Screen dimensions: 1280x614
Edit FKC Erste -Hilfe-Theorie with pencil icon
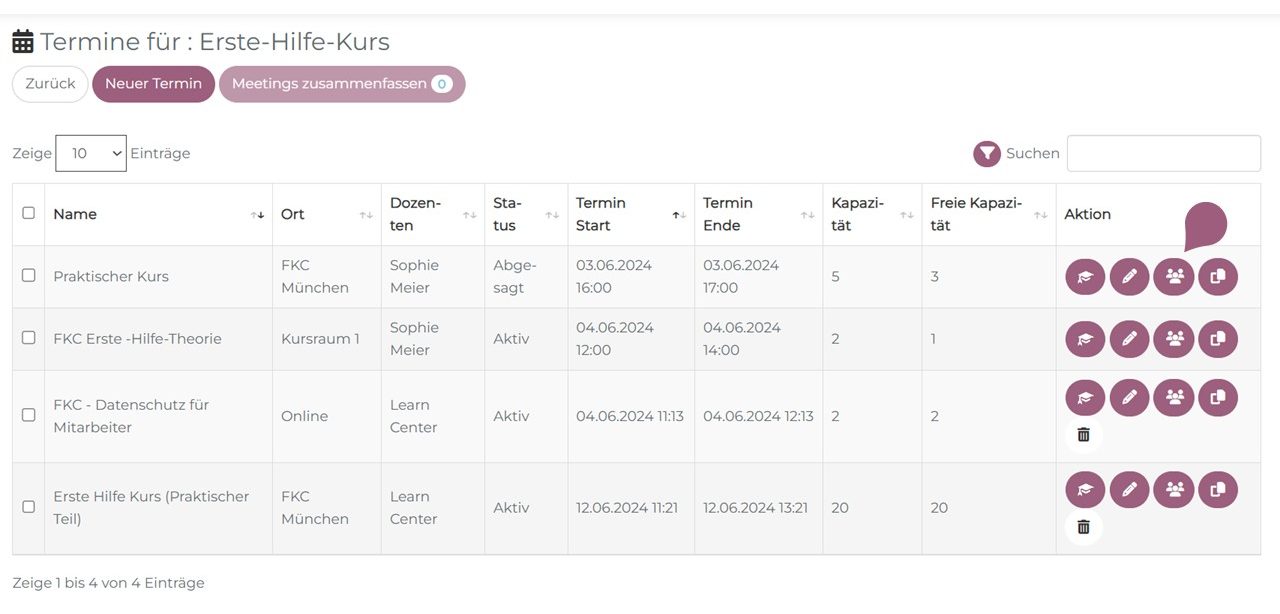[x=1129, y=339]
